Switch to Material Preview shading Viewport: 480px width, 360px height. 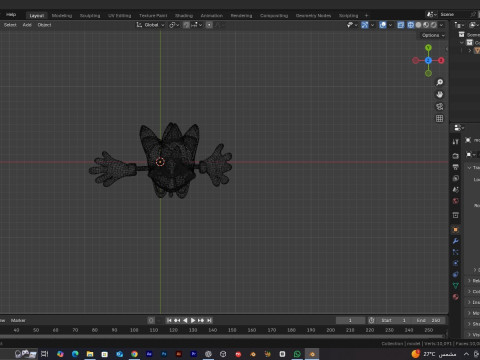coord(426,25)
